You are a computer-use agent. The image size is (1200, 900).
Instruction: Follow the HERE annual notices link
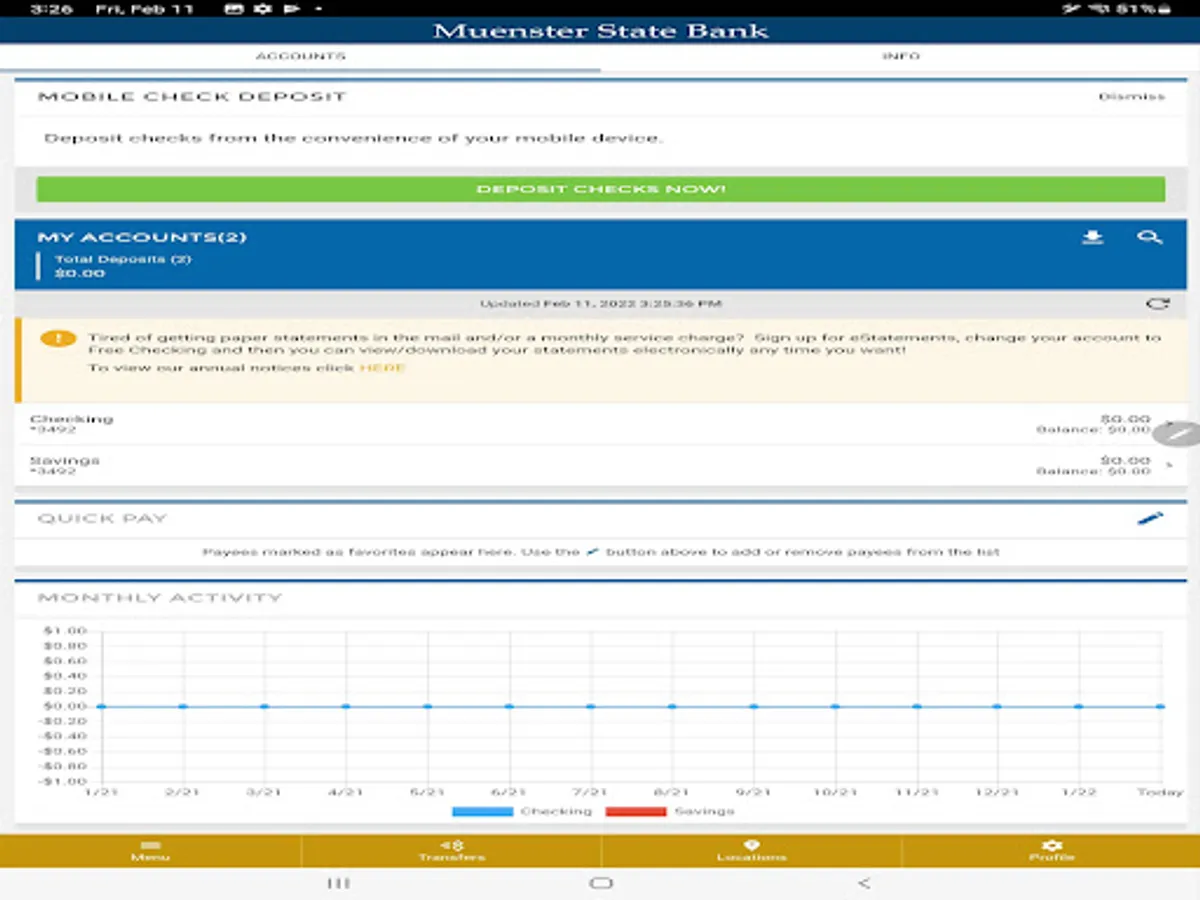coord(382,368)
